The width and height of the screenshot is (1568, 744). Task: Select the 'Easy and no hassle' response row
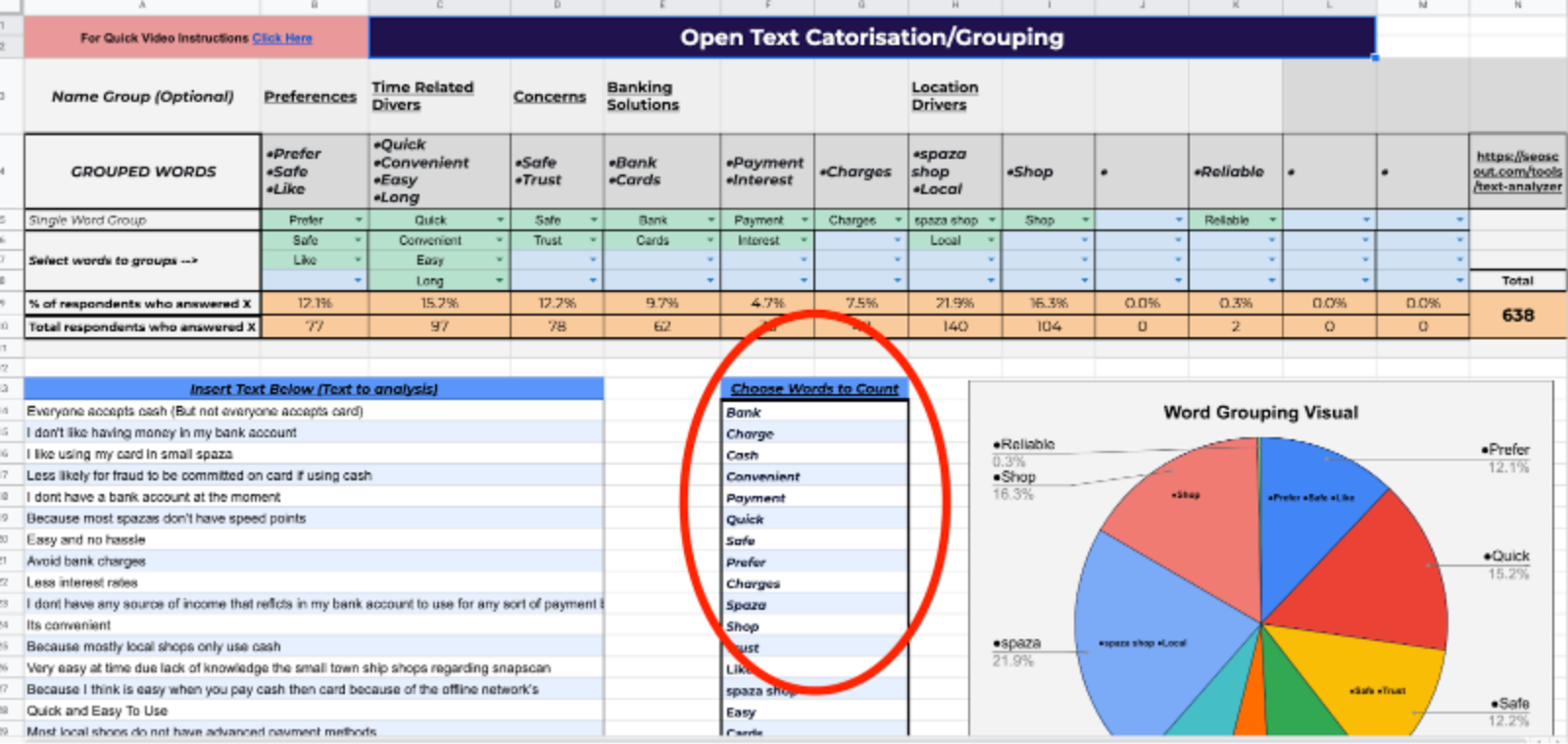pos(314,539)
